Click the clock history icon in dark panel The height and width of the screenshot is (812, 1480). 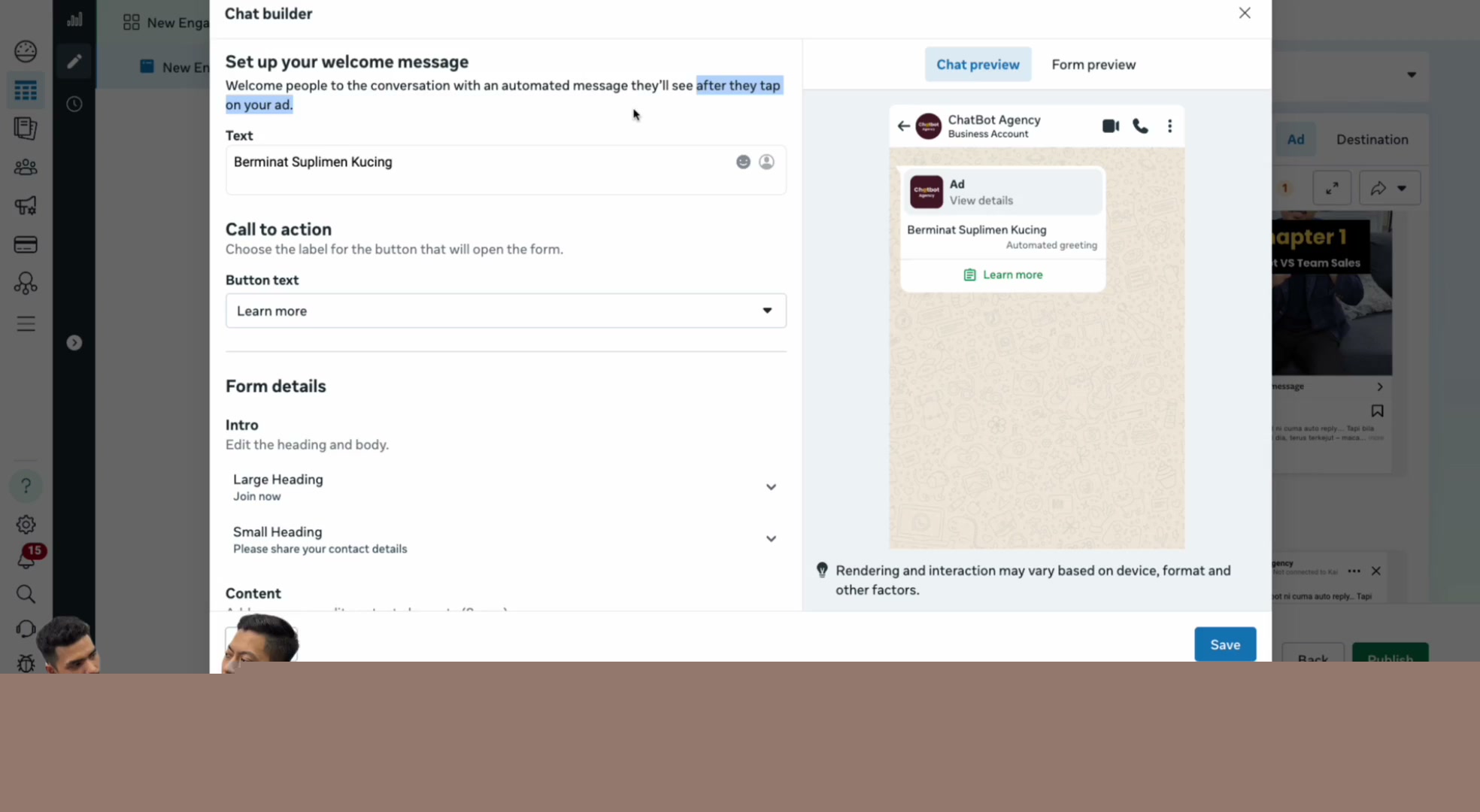(74, 104)
